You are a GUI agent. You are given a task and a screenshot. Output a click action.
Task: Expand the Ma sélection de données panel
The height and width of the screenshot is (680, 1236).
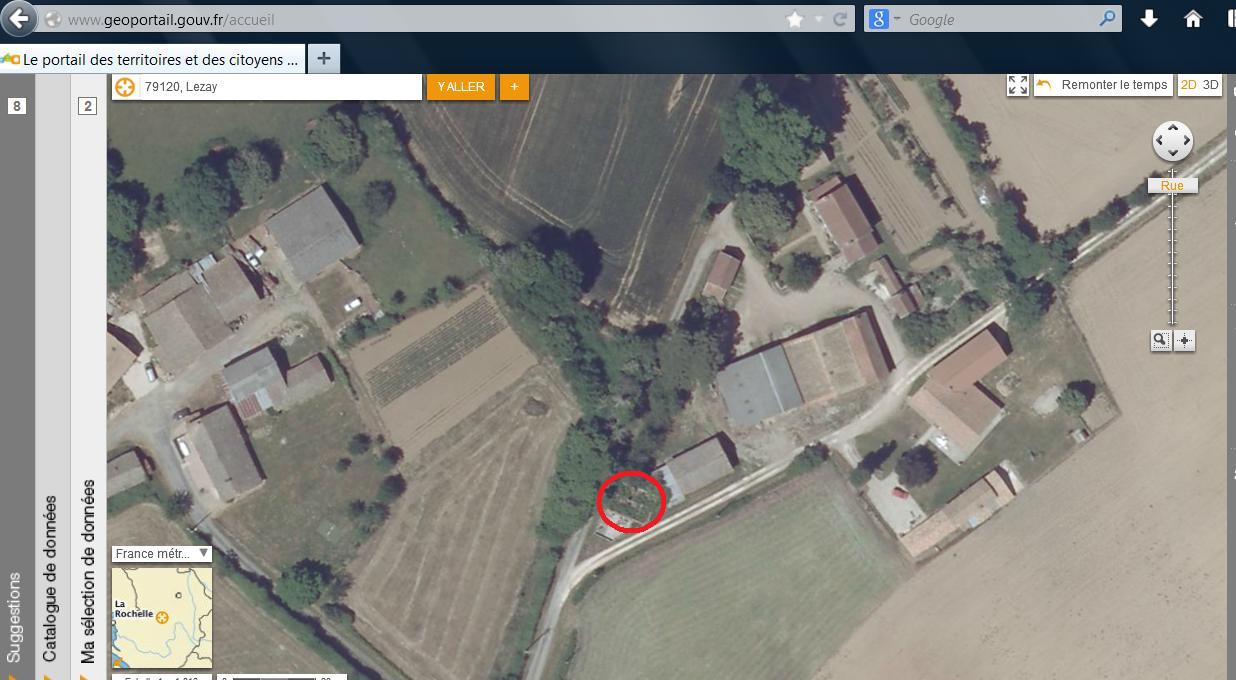coord(88,571)
